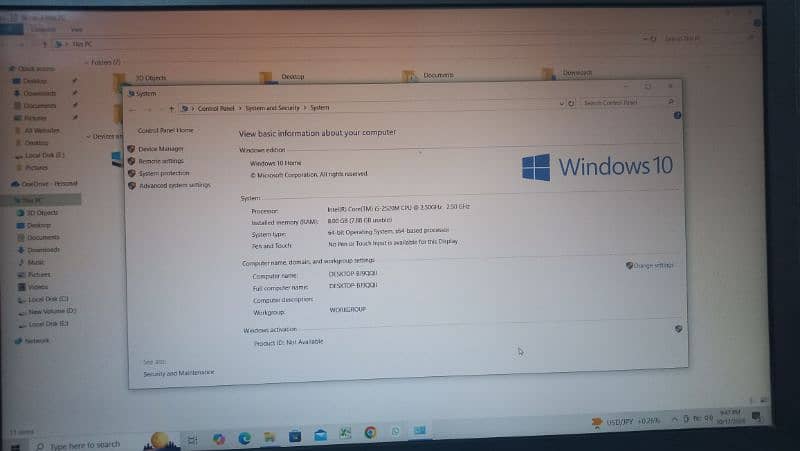Click the help question mark icon
The width and height of the screenshot is (800, 451).
[677, 116]
